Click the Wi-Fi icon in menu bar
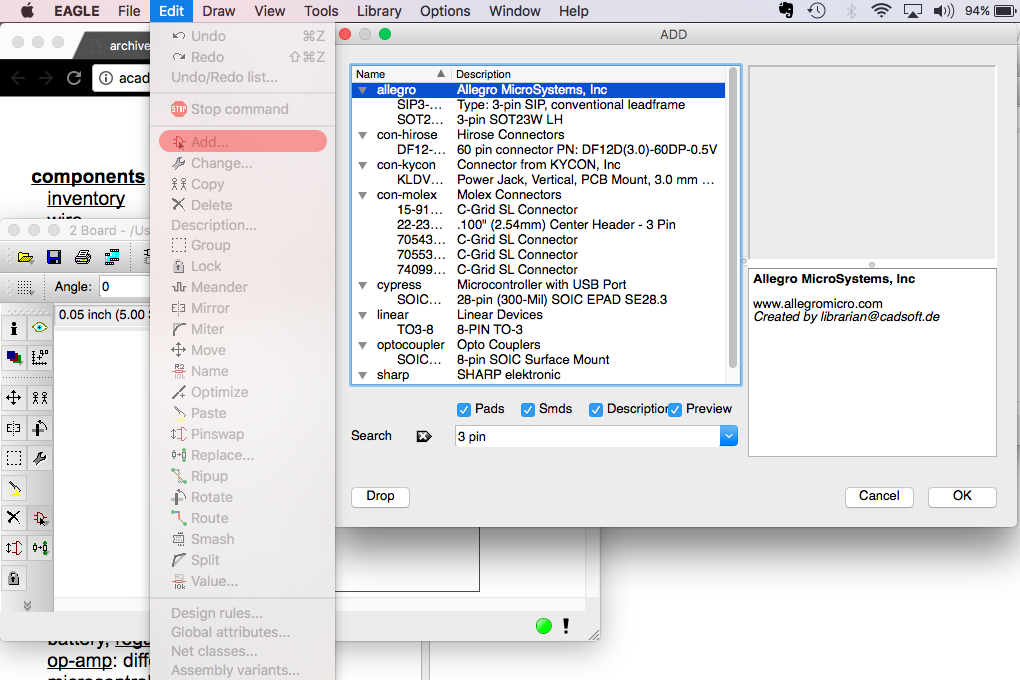Viewport: 1020px width, 680px height. point(881,10)
